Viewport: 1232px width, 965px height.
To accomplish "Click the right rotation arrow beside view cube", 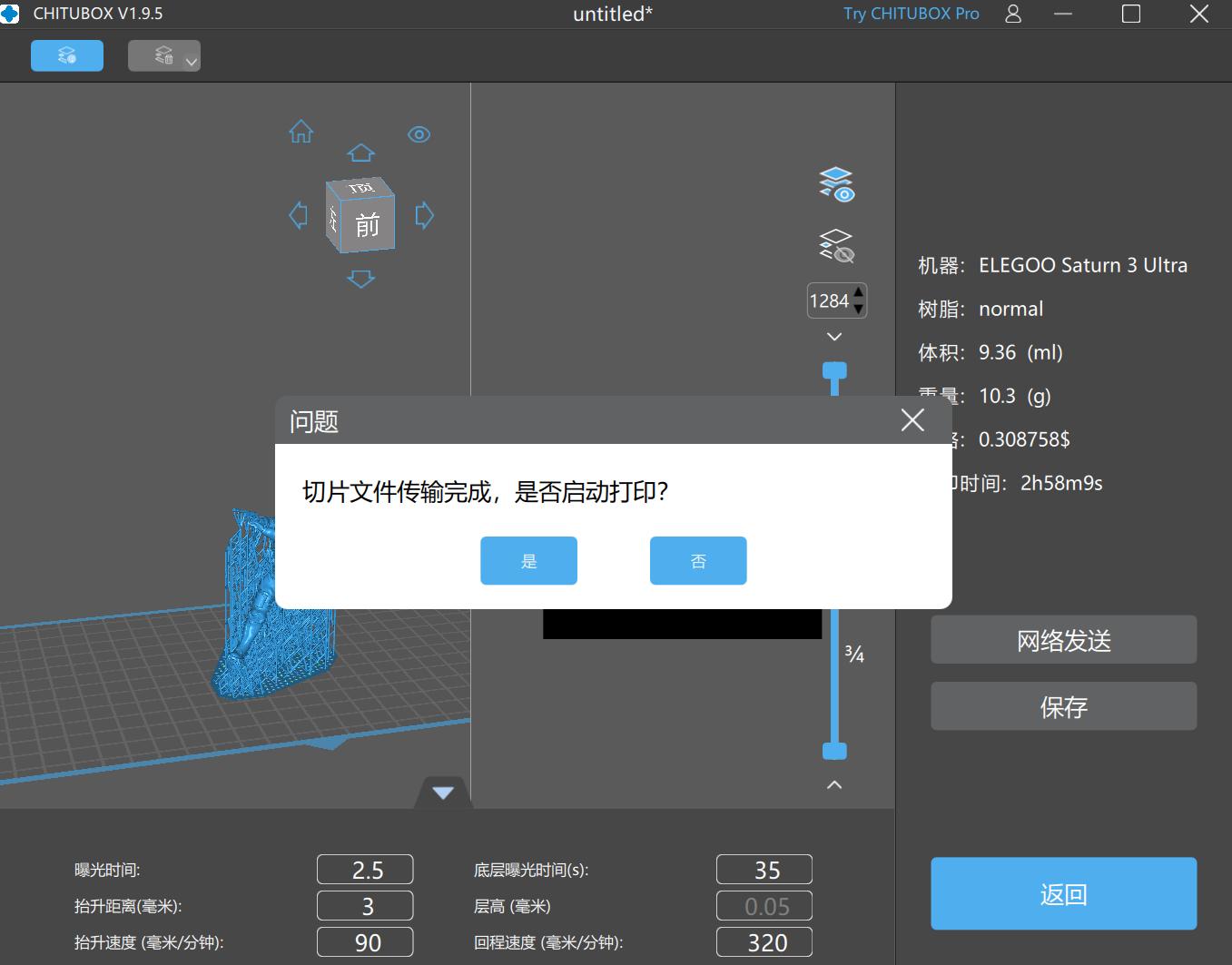I will 423,216.
